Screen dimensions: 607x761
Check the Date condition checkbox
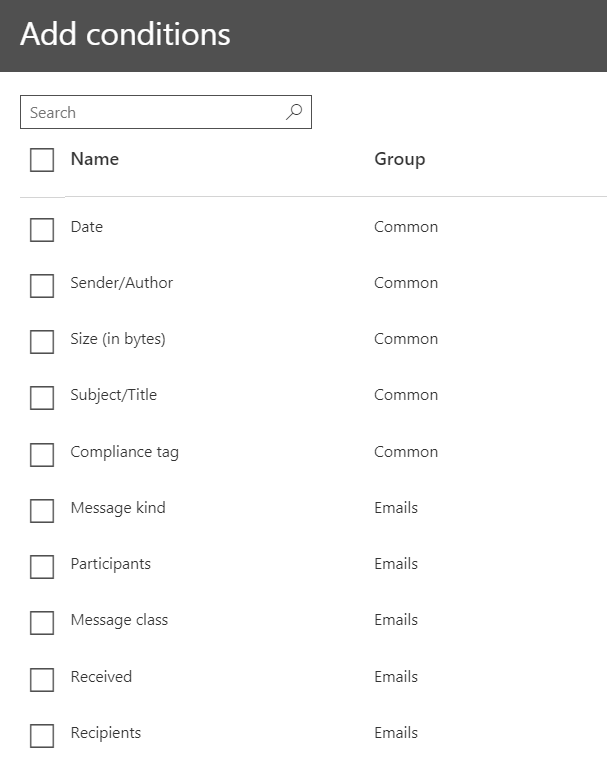pos(42,229)
